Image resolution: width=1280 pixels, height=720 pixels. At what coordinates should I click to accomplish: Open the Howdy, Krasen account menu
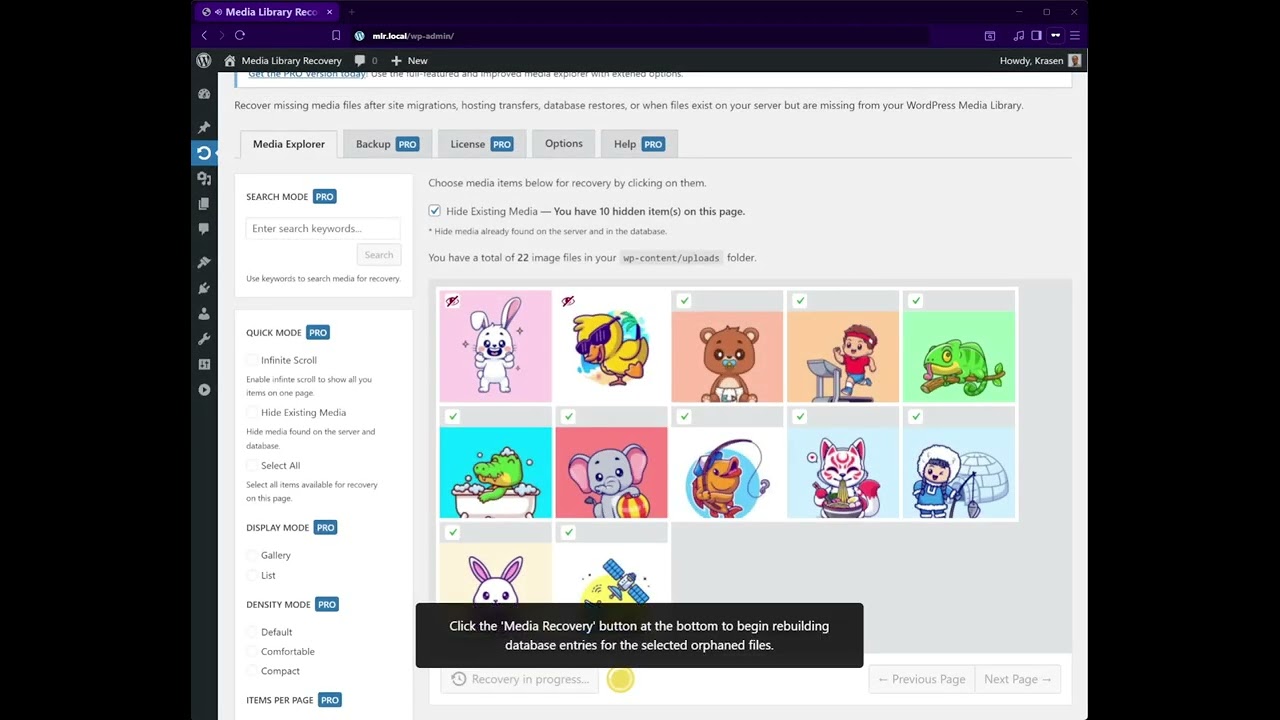pyautogui.click(x=1040, y=60)
